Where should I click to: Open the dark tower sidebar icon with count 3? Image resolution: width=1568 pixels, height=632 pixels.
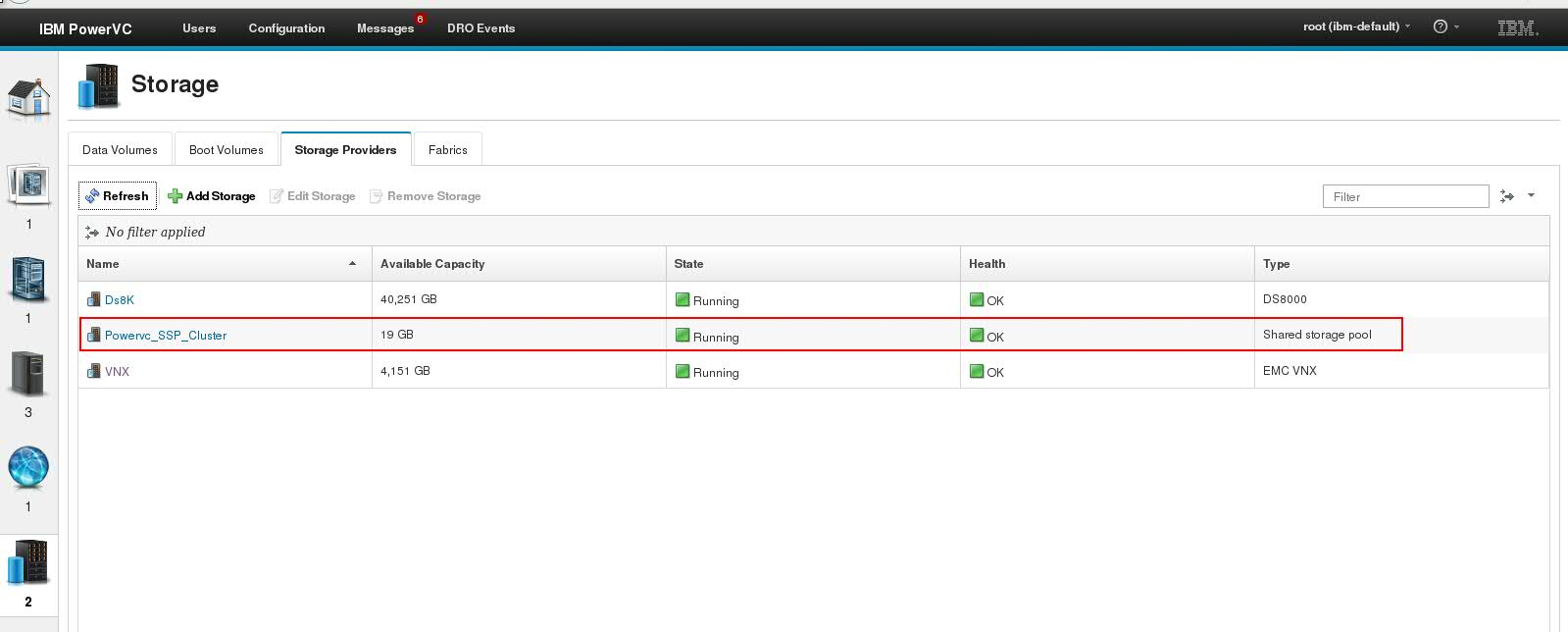[x=28, y=373]
